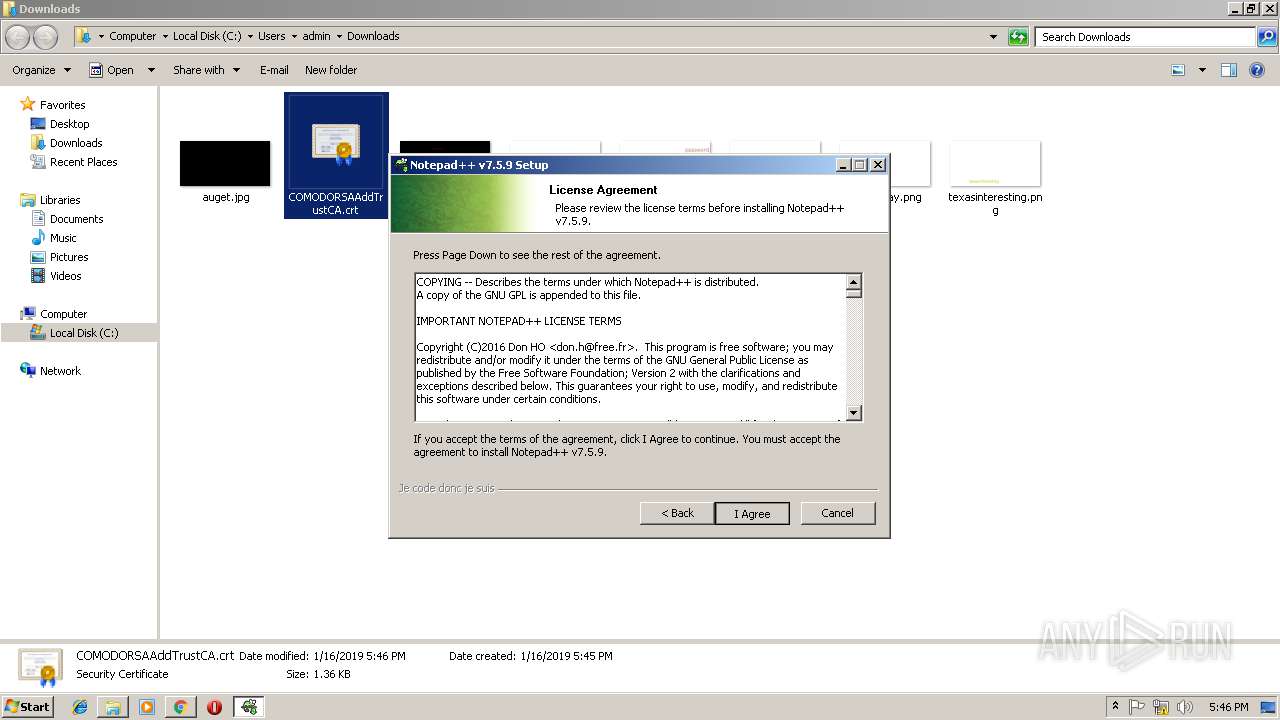Click Downloads in the address breadcrumb

click(x=373, y=36)
